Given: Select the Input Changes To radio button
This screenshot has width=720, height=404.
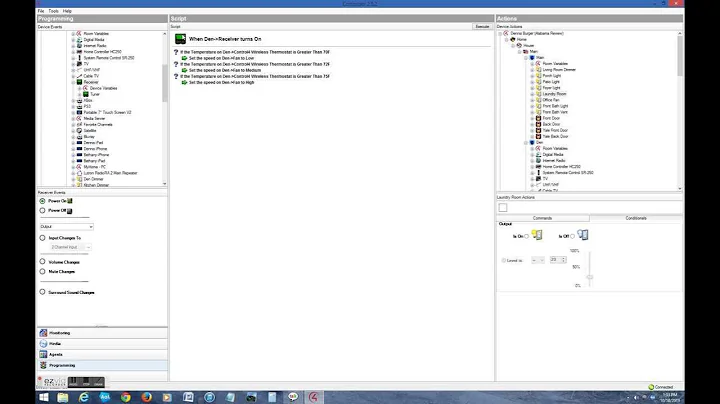Looking at the screenshot, I should click(x=42, y=238).
